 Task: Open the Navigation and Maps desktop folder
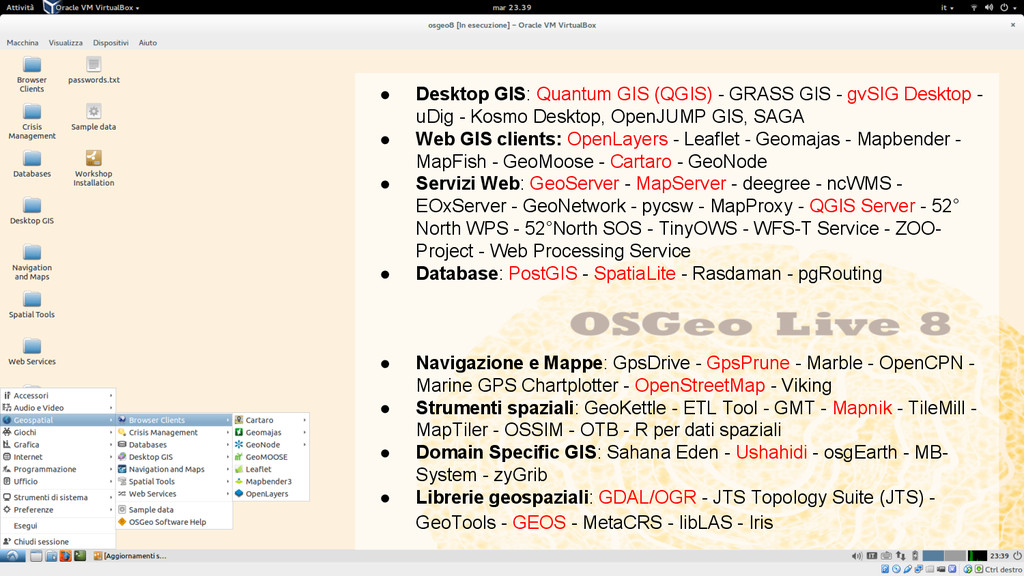(31, 263)
